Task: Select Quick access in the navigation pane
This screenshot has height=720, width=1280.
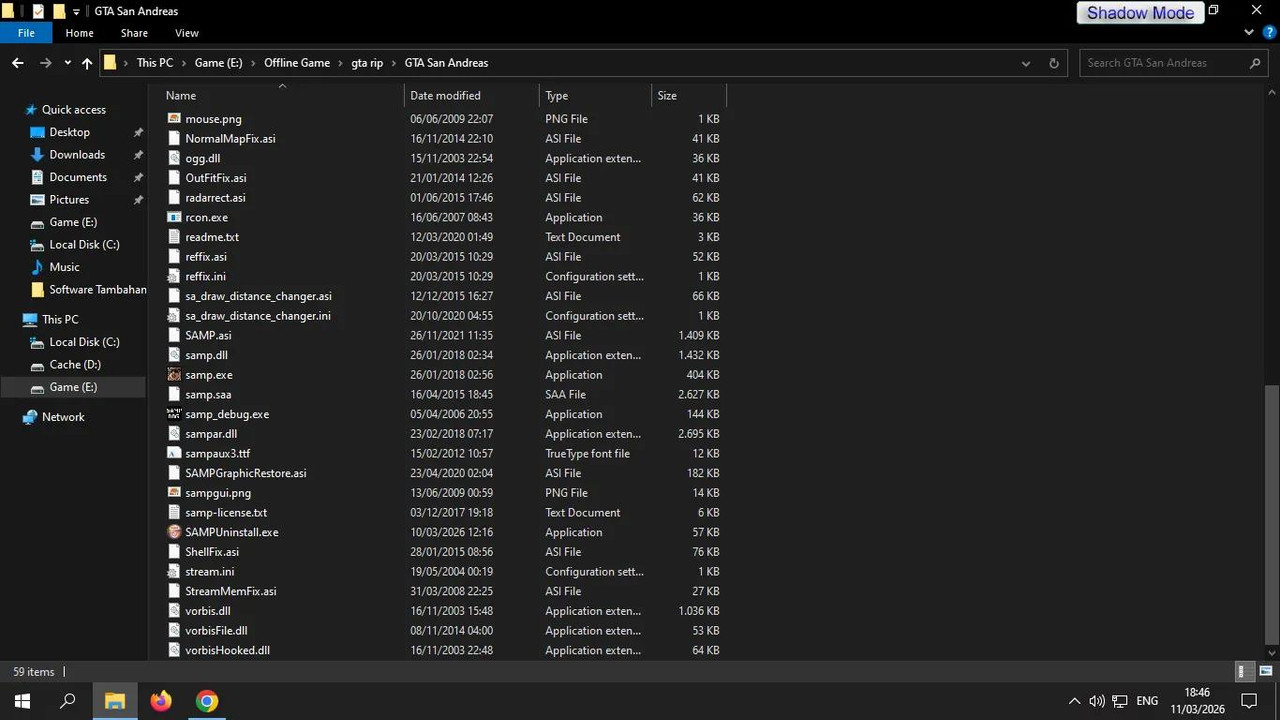Action: 73,110
